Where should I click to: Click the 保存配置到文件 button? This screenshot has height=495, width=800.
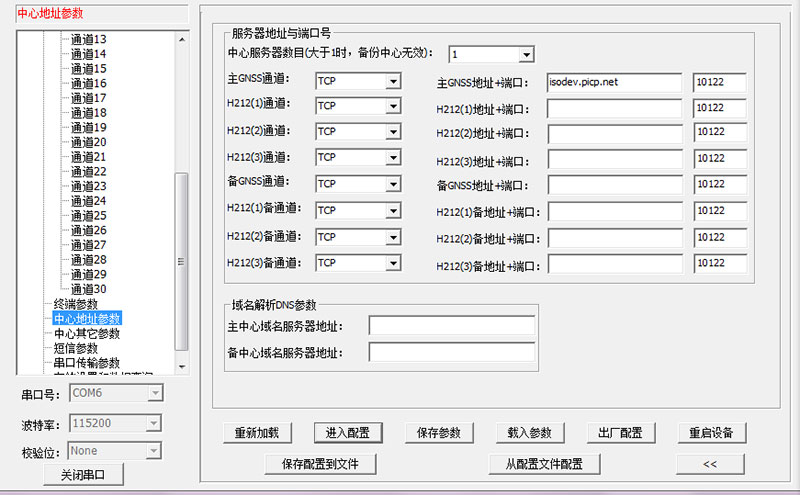coord(320,464)
